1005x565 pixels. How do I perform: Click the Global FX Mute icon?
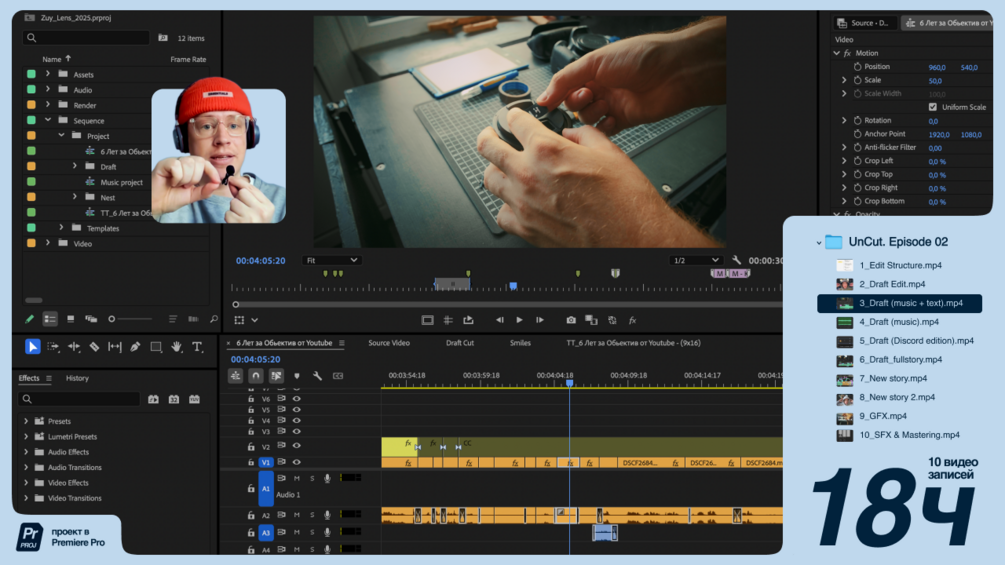tap(632, 320)
